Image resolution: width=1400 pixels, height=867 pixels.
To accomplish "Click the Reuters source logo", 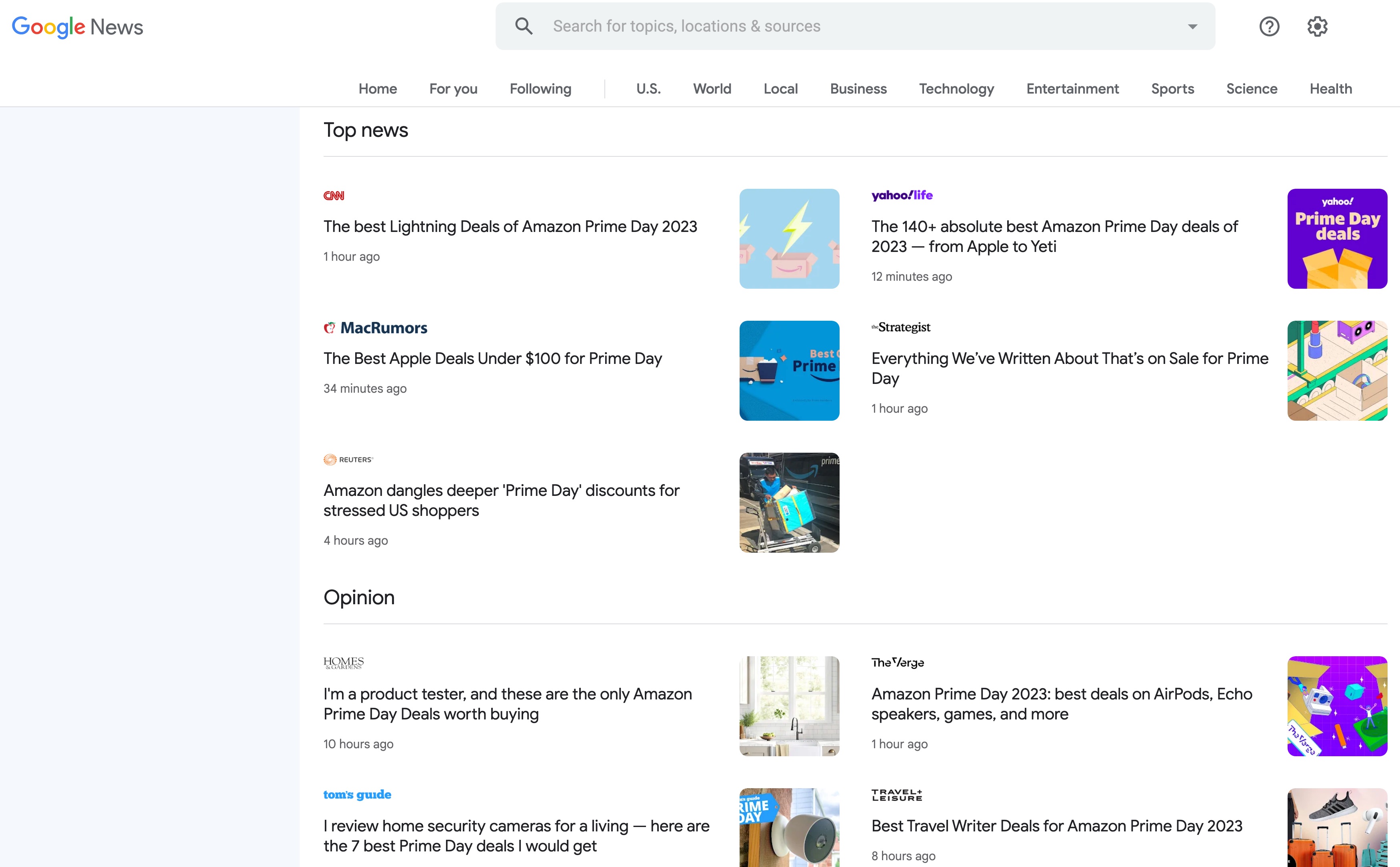I will 348,459.
